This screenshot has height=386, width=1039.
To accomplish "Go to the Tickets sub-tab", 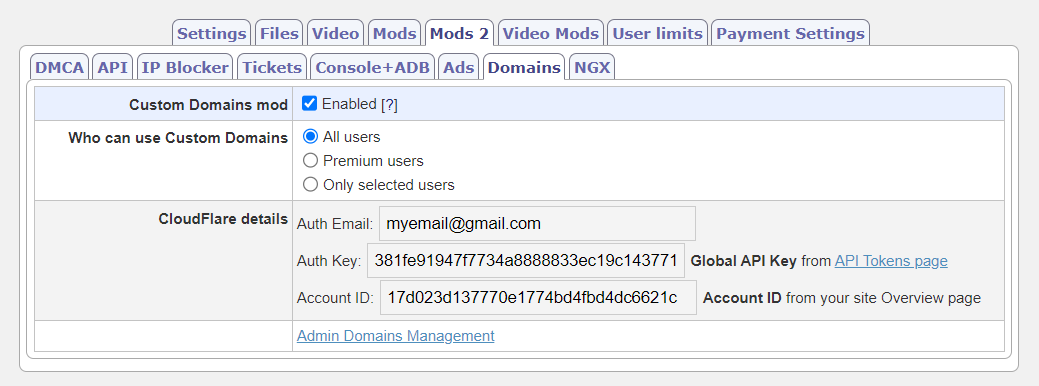I will coord(272,67).
